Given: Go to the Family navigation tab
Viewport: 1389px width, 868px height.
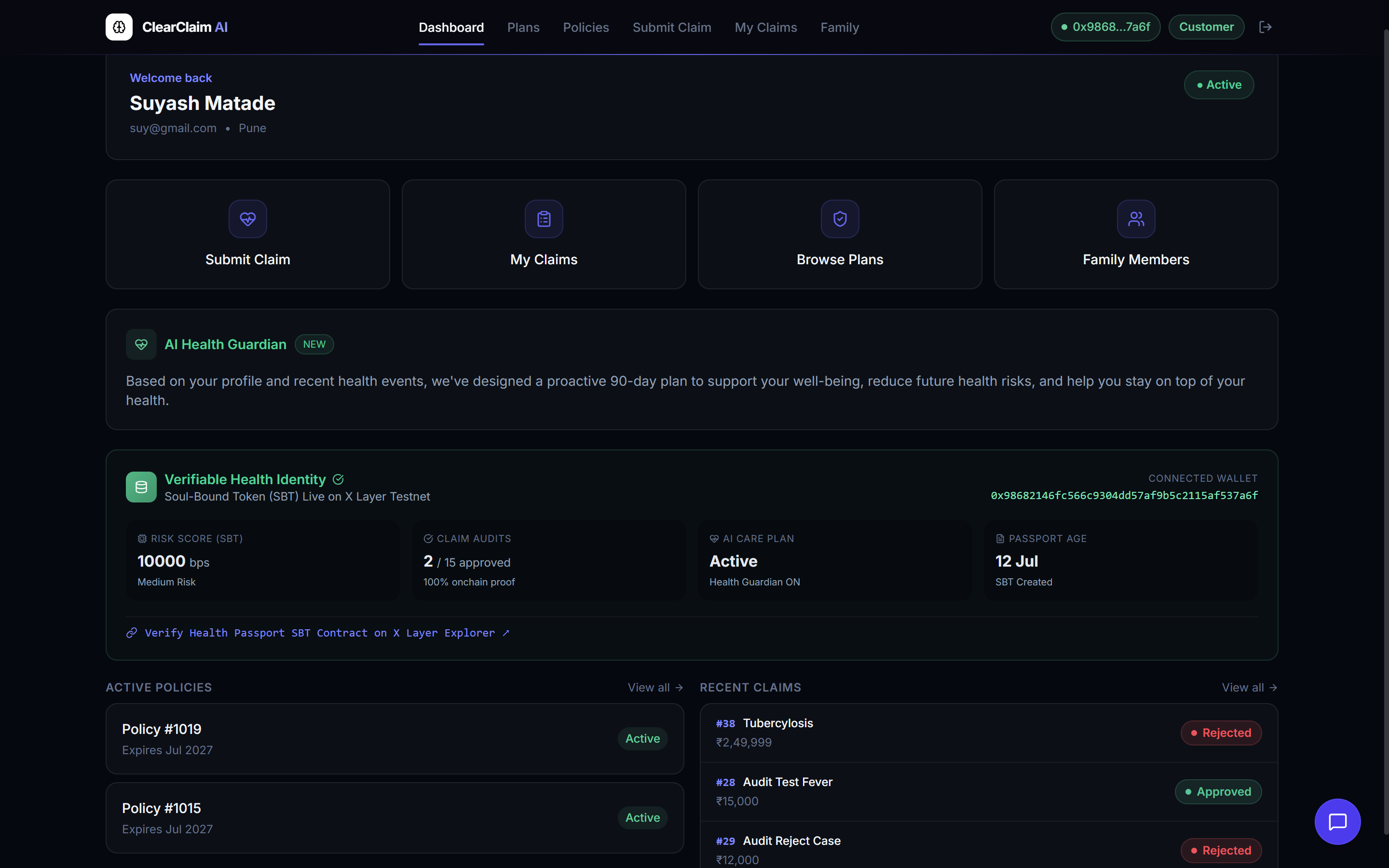Looking at the screenshot, I should [x=840, y=27].
